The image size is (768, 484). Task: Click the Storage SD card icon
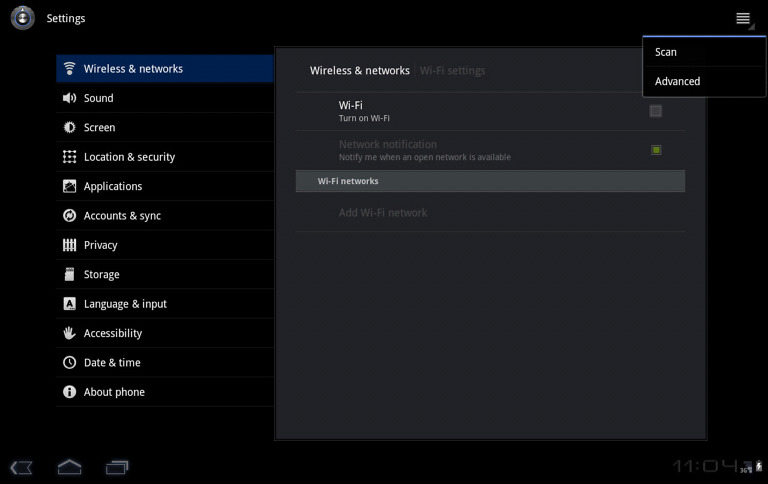69,274
